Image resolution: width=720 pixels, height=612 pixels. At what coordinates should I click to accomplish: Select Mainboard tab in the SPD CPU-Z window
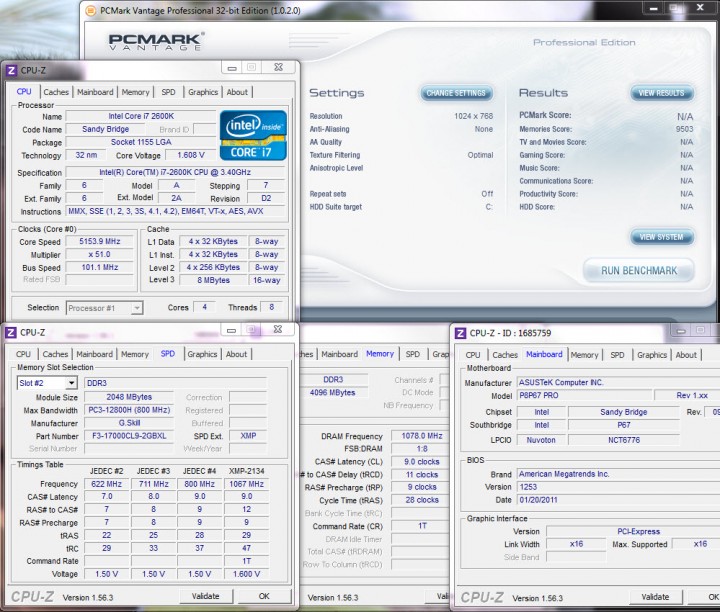tap(94, 354)
